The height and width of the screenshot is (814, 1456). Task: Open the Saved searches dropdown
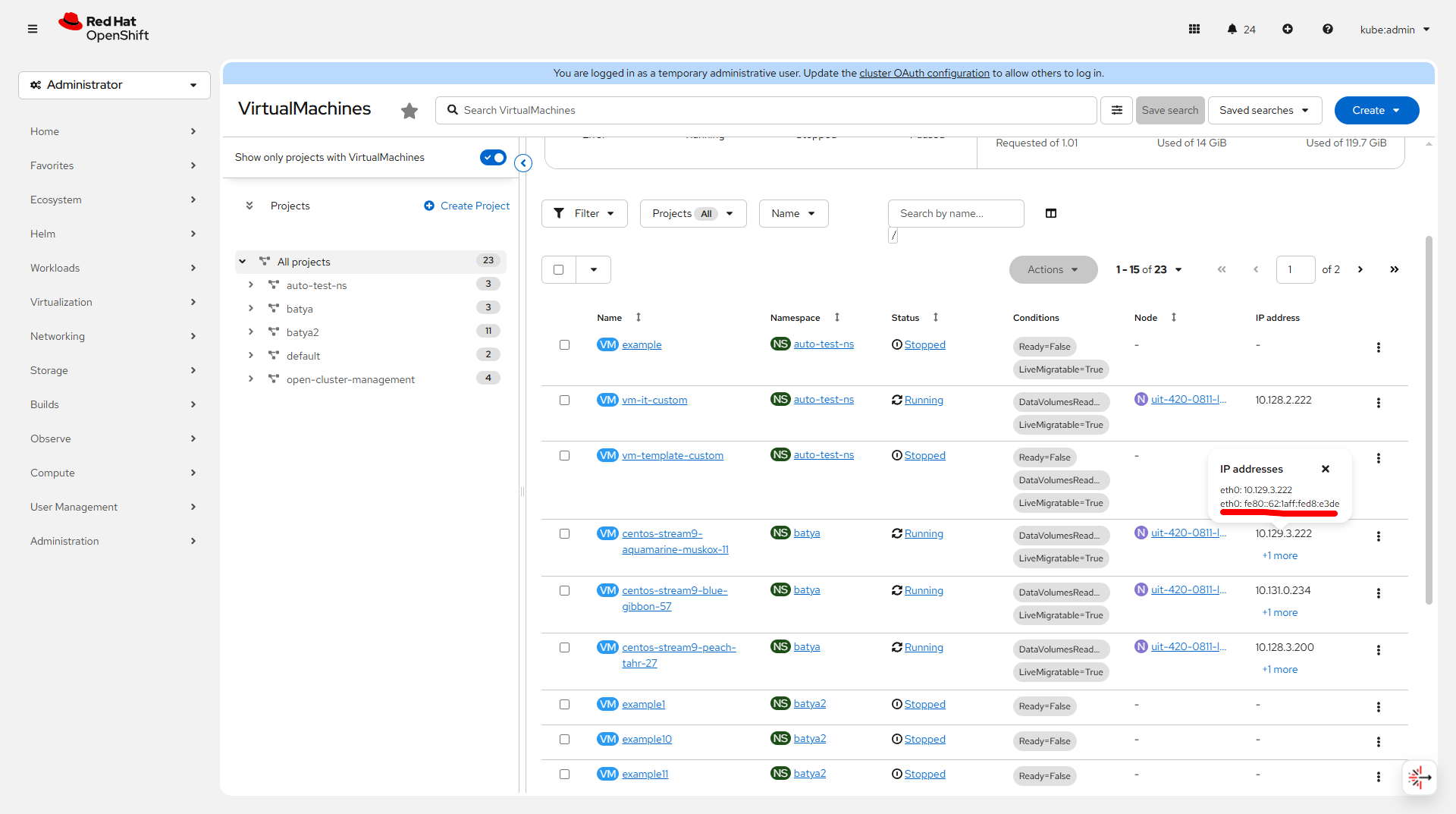(1264, 111)
